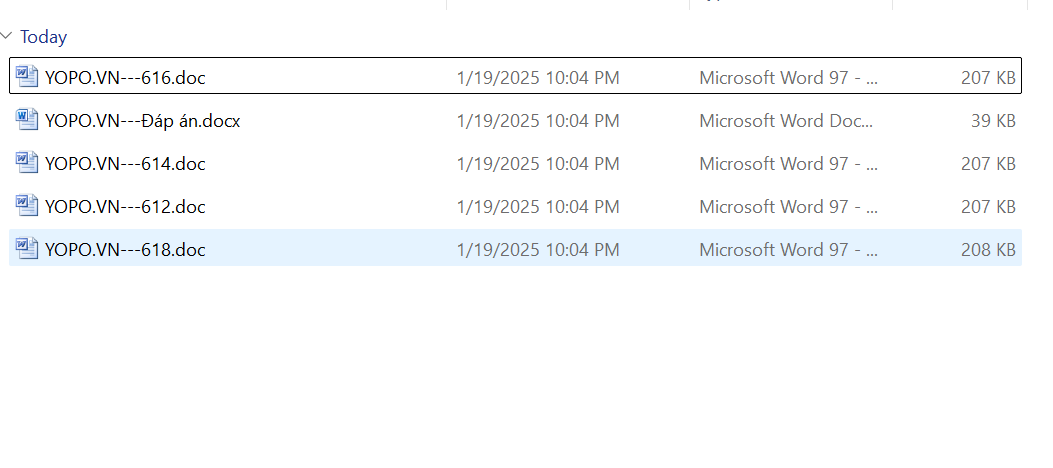Image resolution: width=1053 pixels, height=468 pixels.
Task: Click the Word icon of YOPO.VN---618.doc
Action: [27, 249]
